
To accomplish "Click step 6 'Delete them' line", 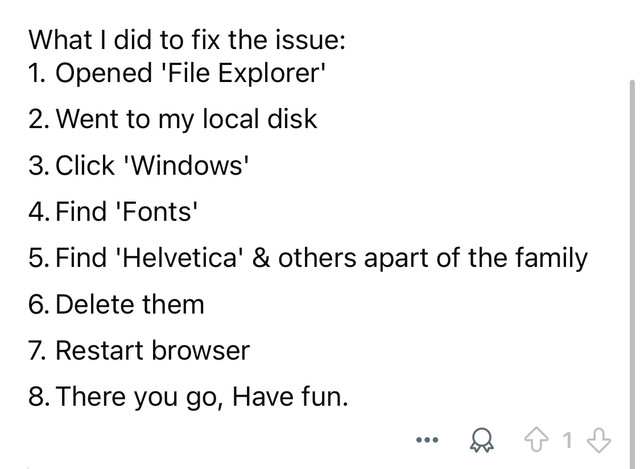I will pyautogui.click(x=116, y=305).
